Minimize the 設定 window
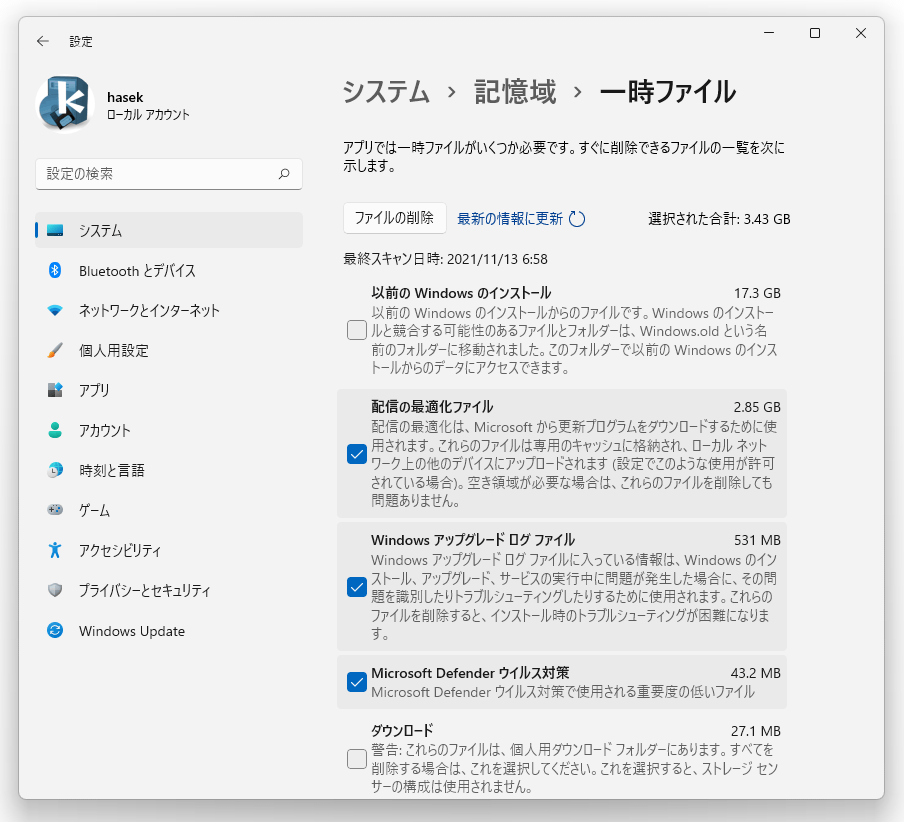Viewport: 904px width, 822px height. point(769,33)
